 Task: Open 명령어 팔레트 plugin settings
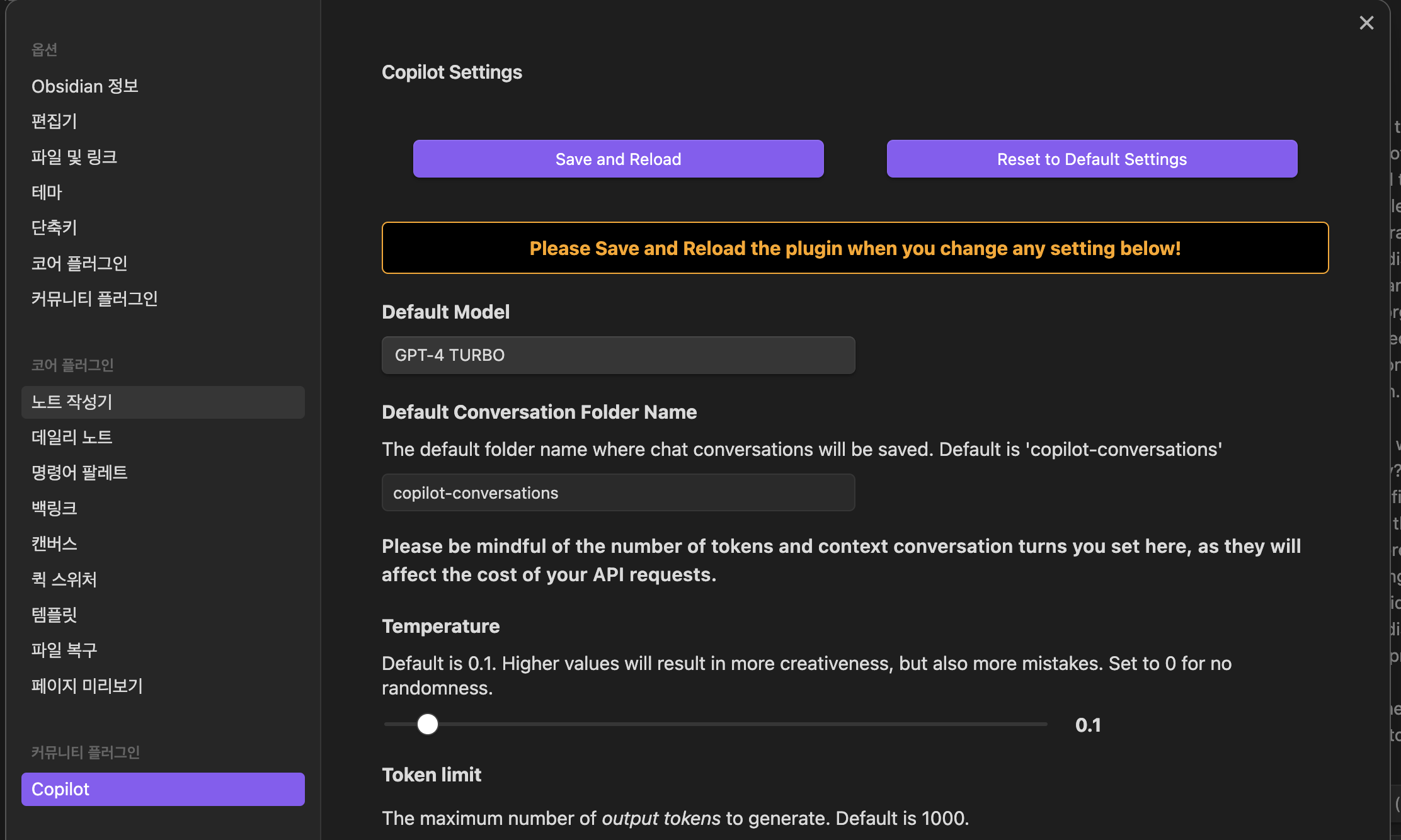[79, 472]
